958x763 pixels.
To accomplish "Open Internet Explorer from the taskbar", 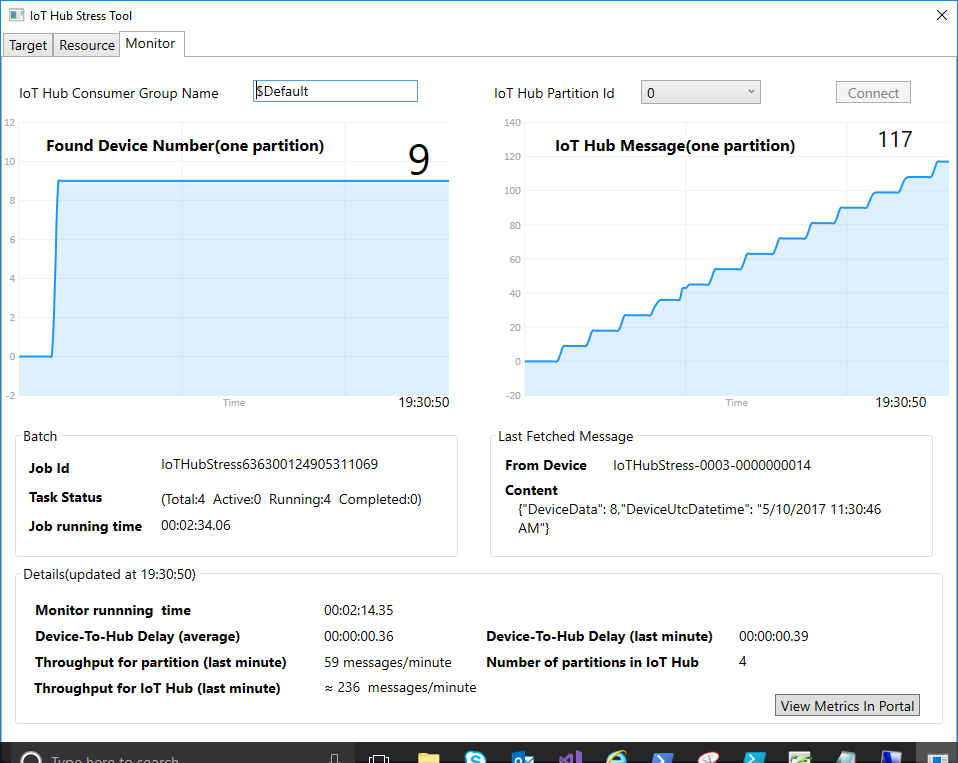I will tap(616, 758).
